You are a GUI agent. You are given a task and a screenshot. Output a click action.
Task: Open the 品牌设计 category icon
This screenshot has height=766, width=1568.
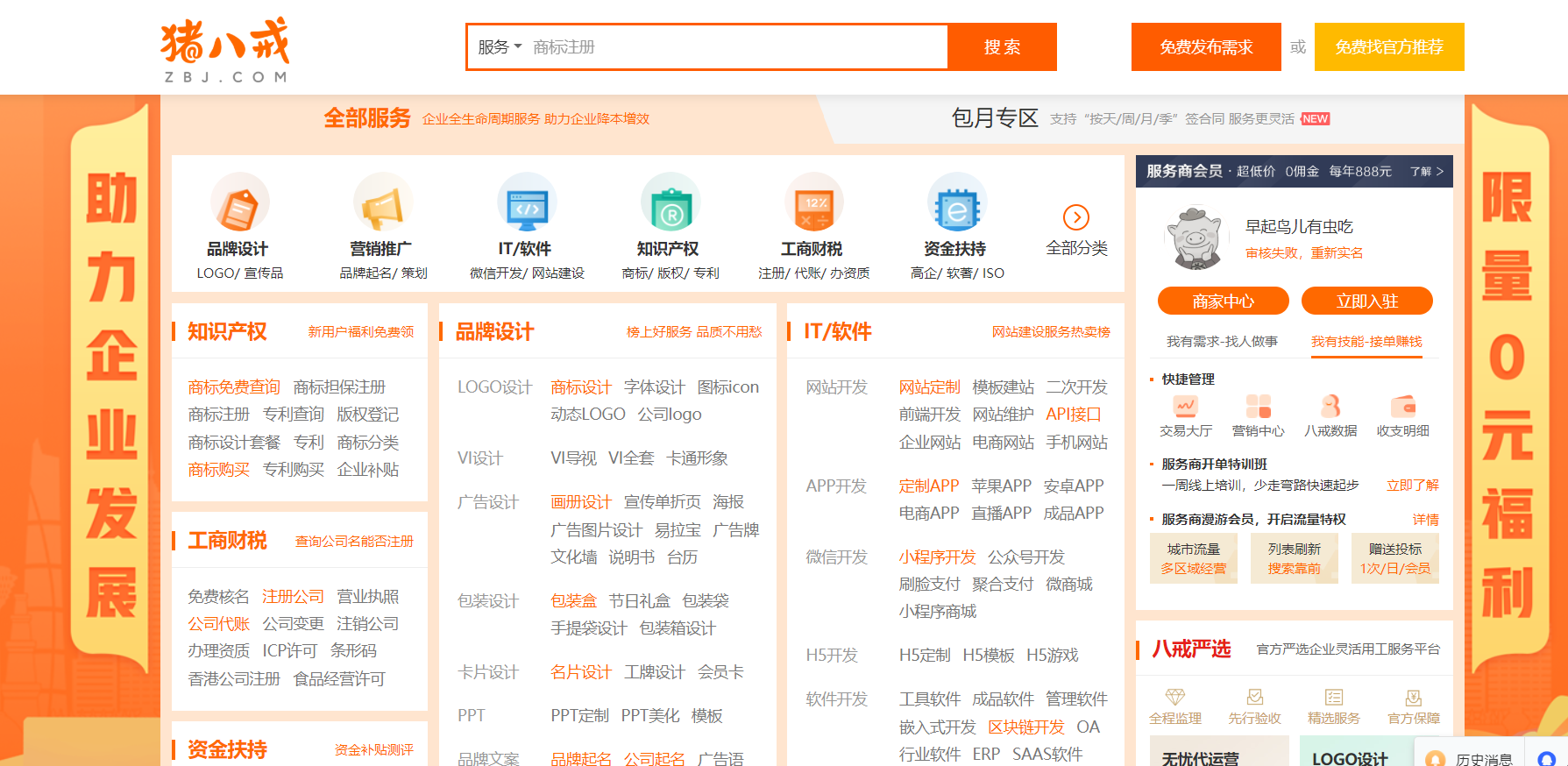pyautogui.click(x=239, y=203)
